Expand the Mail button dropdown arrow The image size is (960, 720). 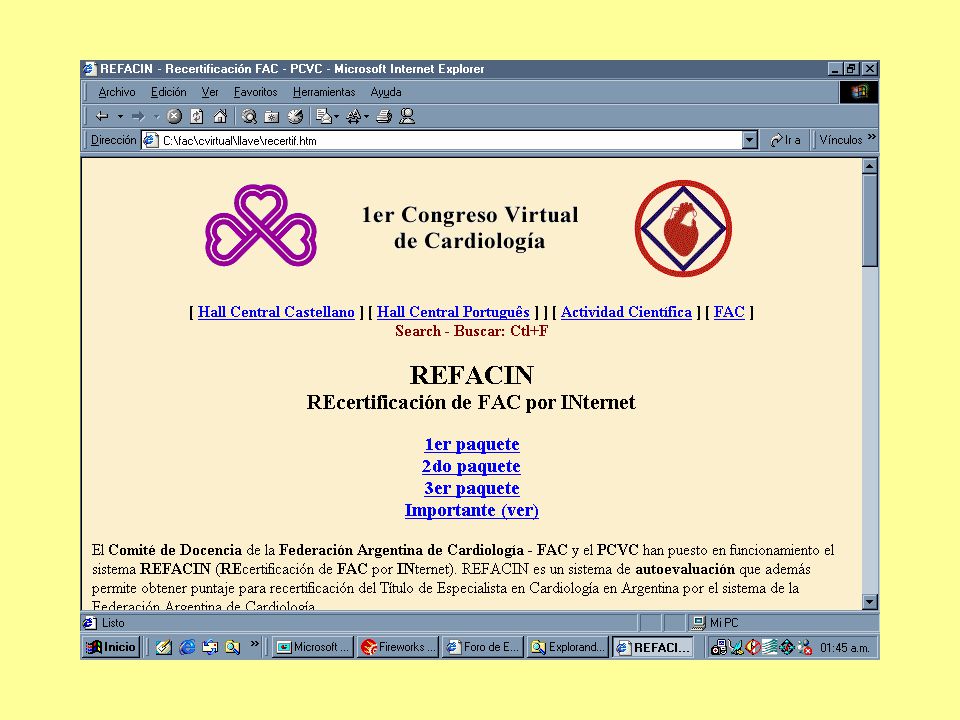(337, 116)
